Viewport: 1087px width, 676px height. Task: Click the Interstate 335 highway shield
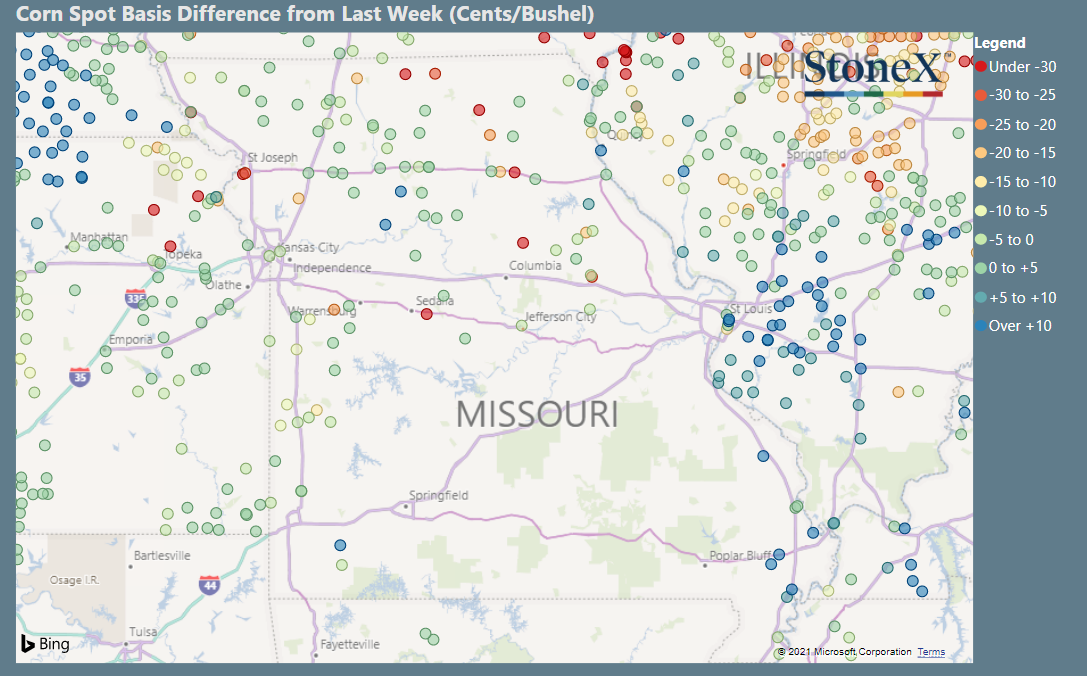click(x=136, y=299)
